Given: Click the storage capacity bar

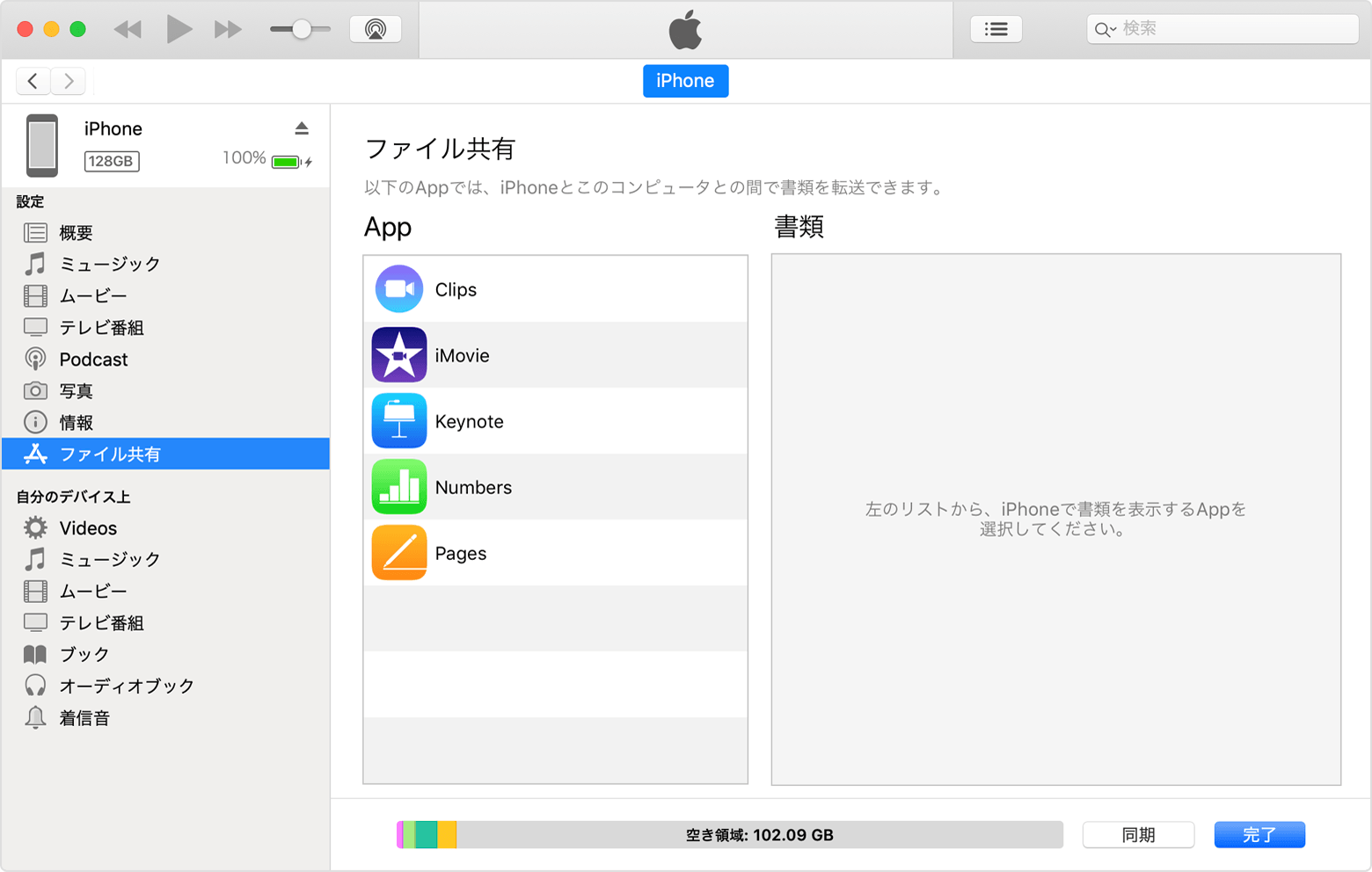Looking at the screenshot, I should pyautogui.click(x=730, y=835).
